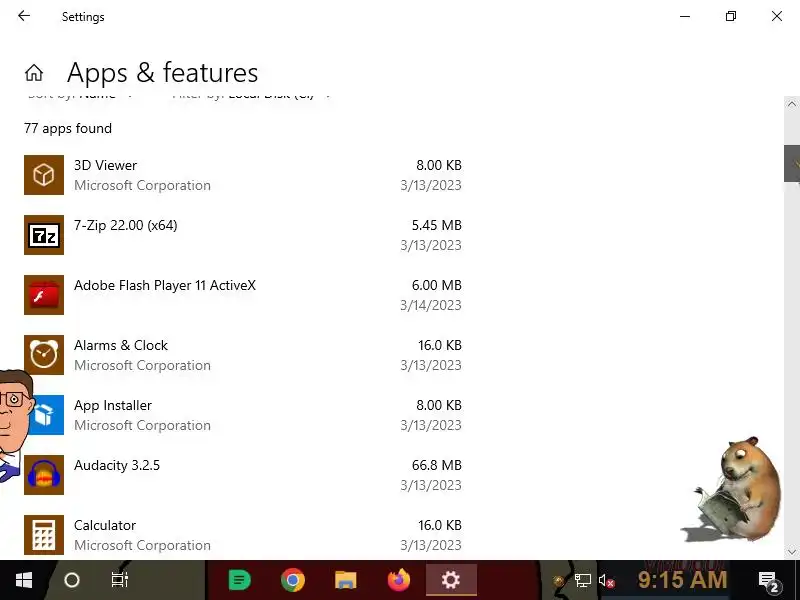This screenshot has width=800, height=600.
Task: Launch Google Chrome from the taskbar
Action: pyautogui.click(x=293, y=580)
